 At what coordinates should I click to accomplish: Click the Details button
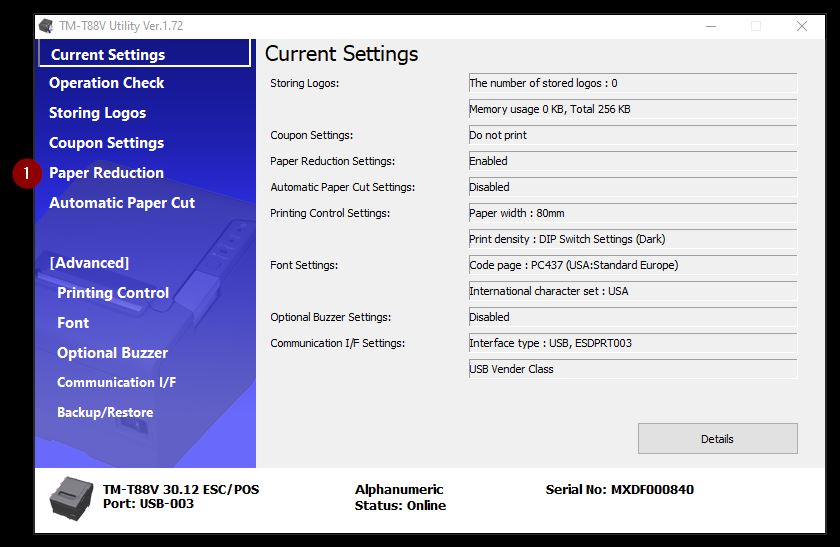pos(717,439)
